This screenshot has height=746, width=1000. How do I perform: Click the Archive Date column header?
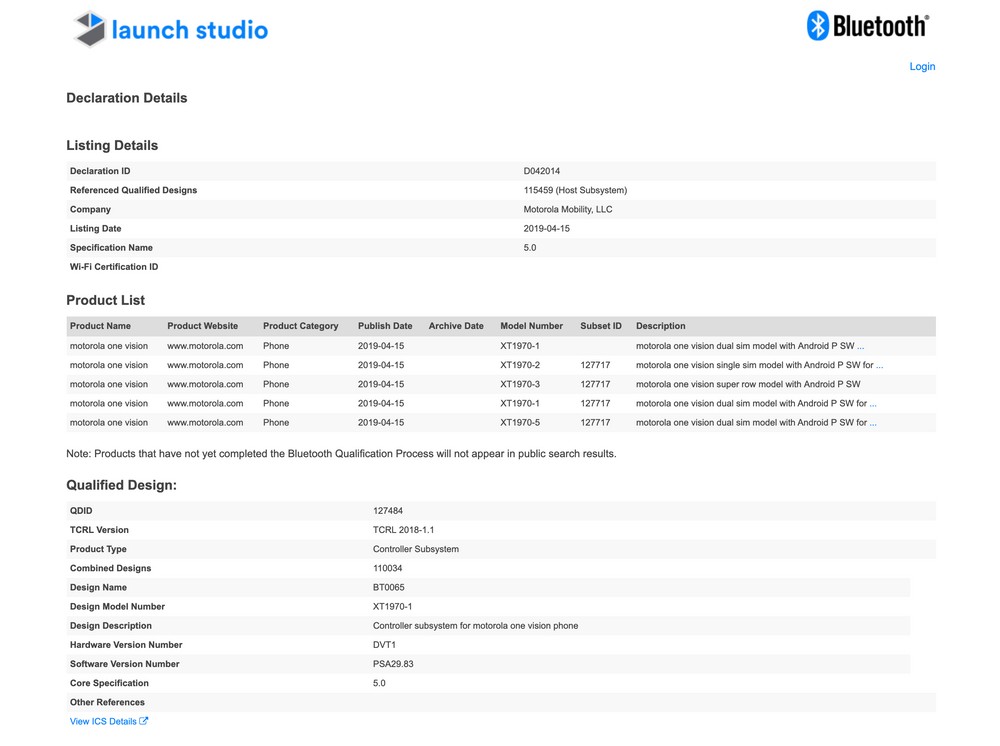pos(456,326)
